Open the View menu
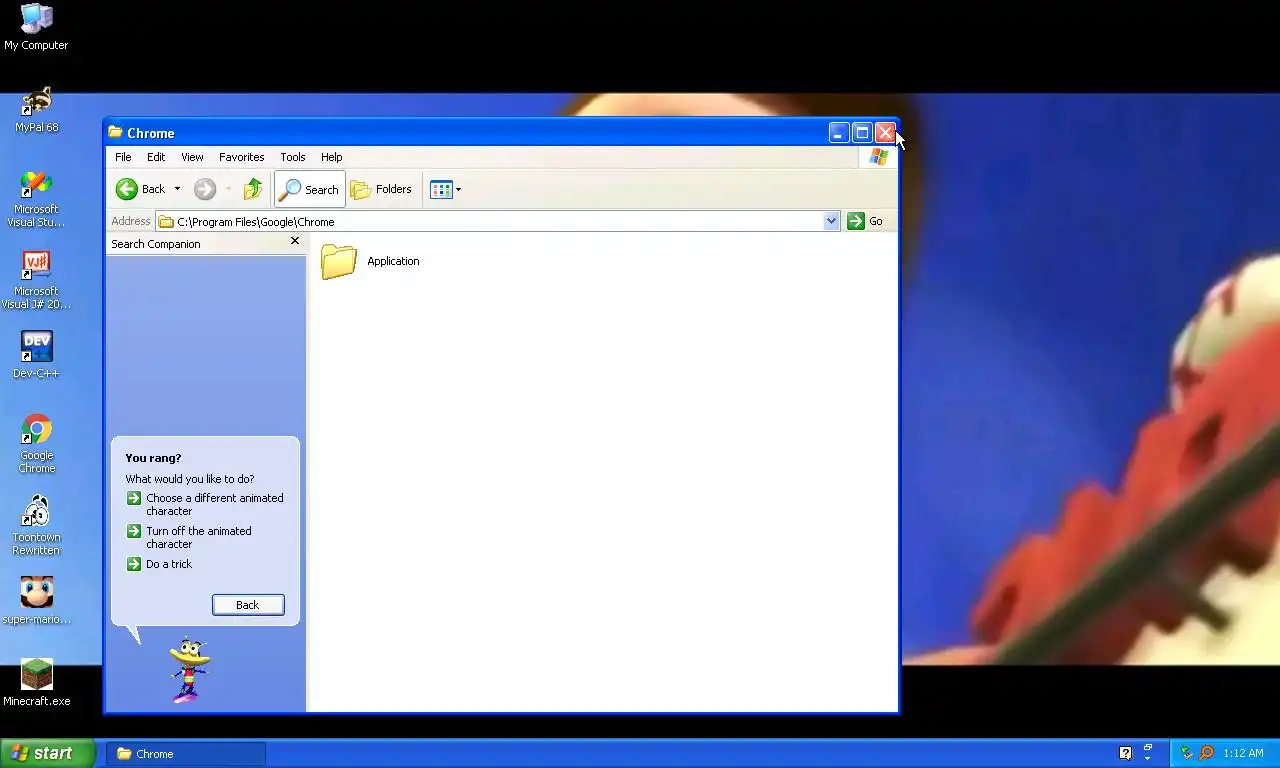The width and height of the screenshot is (1280, 768). click(192, 157)
